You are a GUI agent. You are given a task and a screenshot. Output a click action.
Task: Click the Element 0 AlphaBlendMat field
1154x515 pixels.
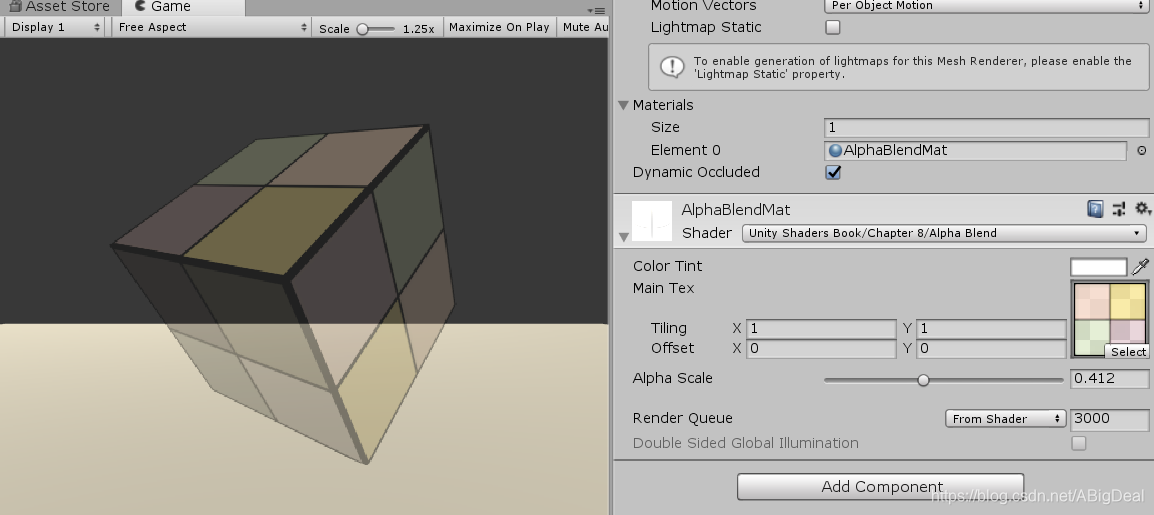(975, 151)
